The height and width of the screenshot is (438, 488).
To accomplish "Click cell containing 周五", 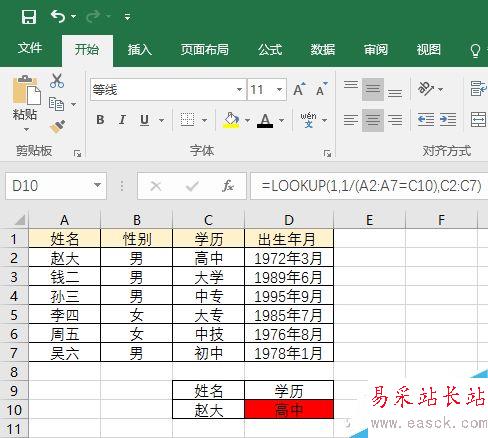I will [65, 334].
